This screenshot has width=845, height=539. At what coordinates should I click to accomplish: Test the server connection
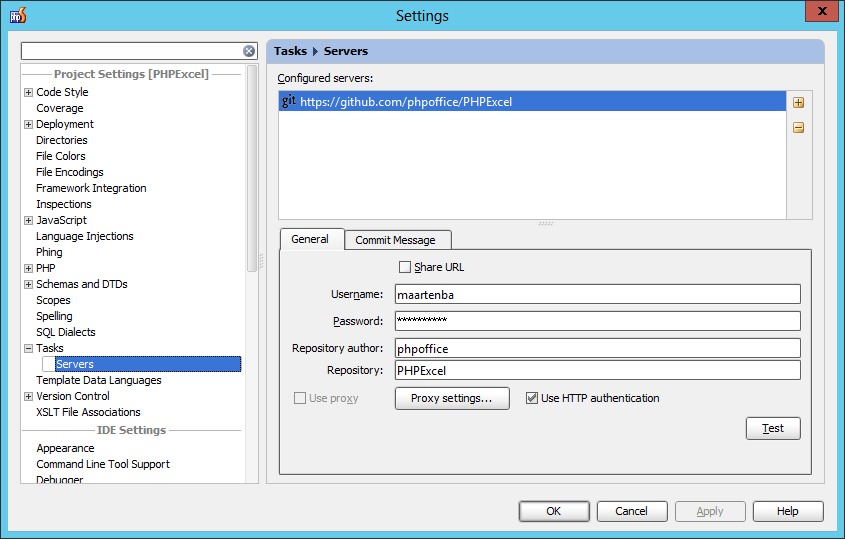point(773,429)
